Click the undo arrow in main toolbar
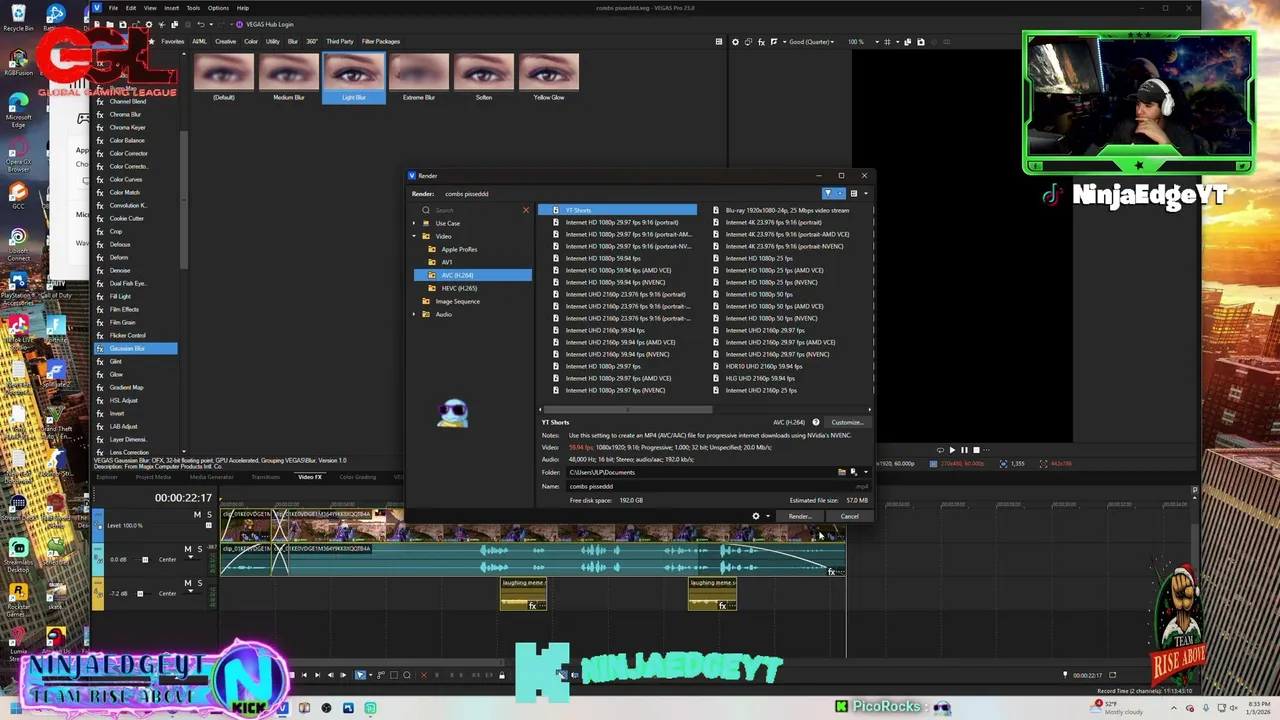This screenshot has height=720, width=1280. point(200,24)
